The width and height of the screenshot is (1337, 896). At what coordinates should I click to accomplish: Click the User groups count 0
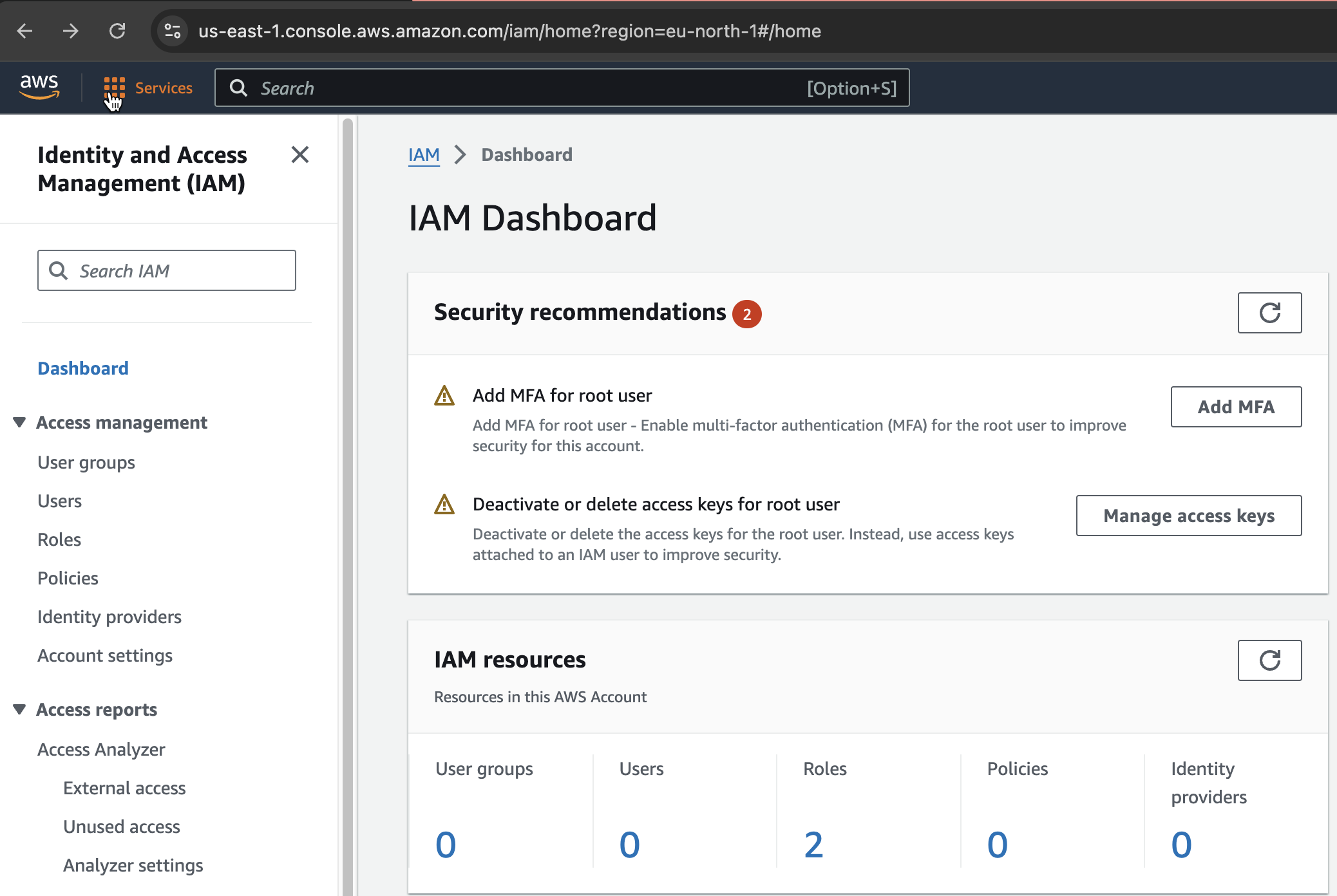click(446, 845)
